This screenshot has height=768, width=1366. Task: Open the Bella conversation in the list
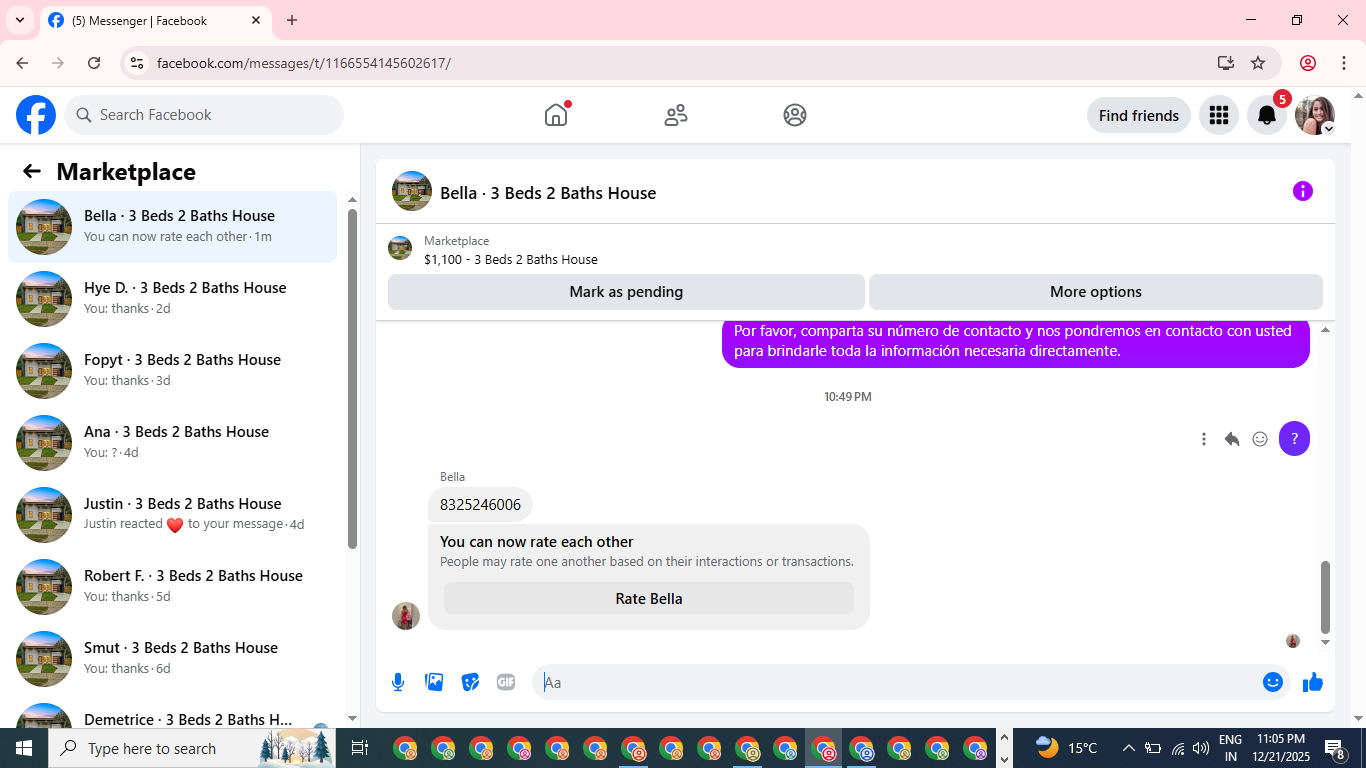pos(173,227)
